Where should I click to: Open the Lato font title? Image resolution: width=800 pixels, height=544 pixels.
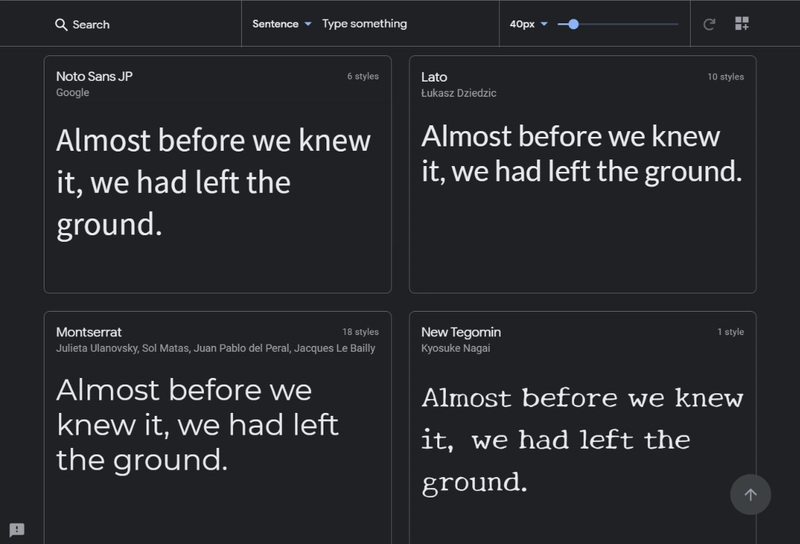coord(434,77)
